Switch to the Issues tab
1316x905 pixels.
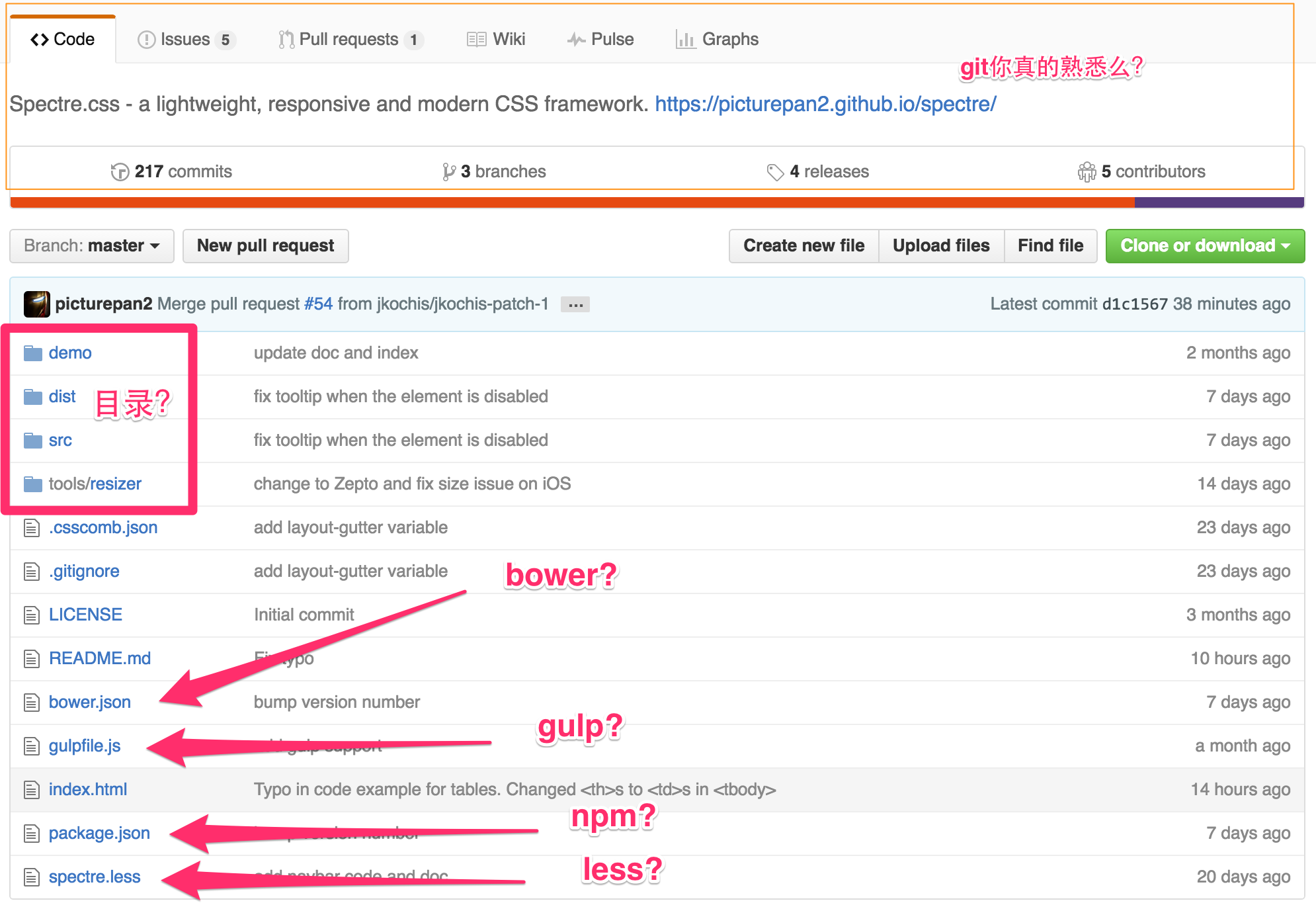pos(185,40)
